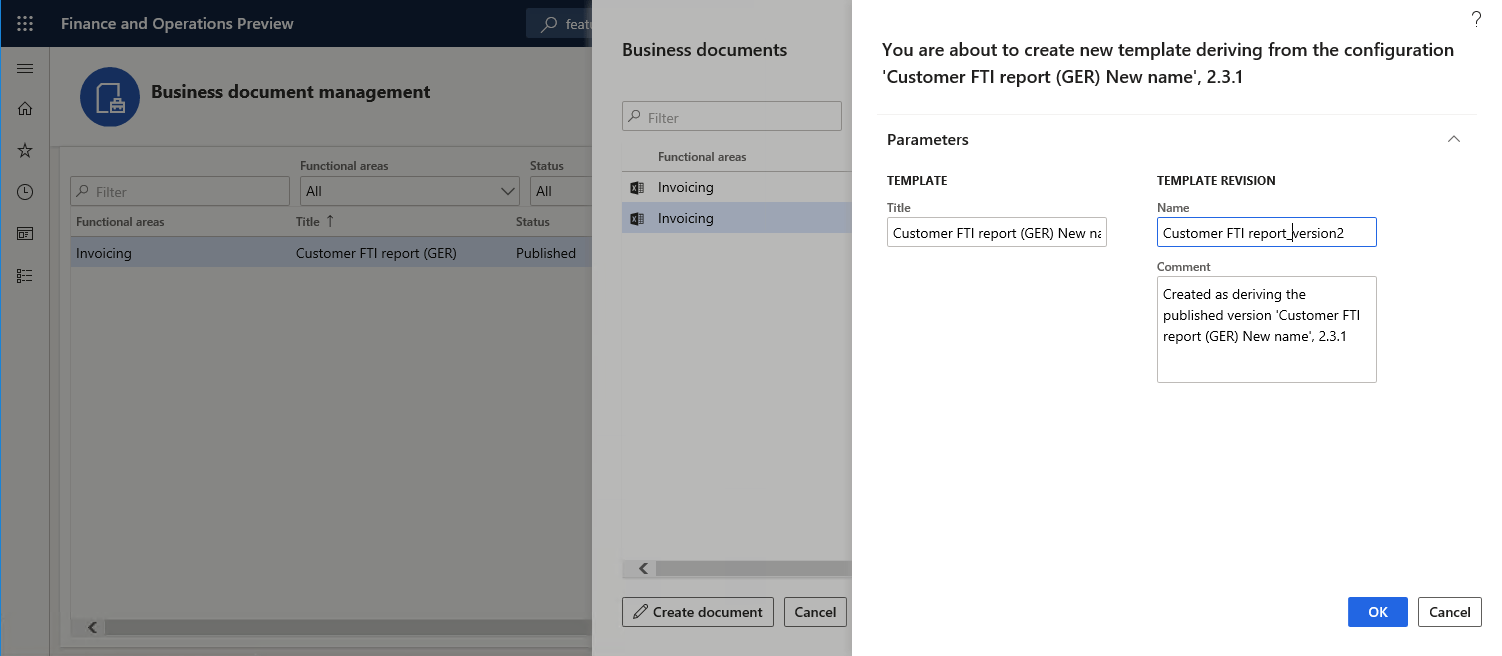Click the Excel icon beside the highlighted Invoicing
The height and width of the screenshot is (656, 1502).
coord(638,218)
